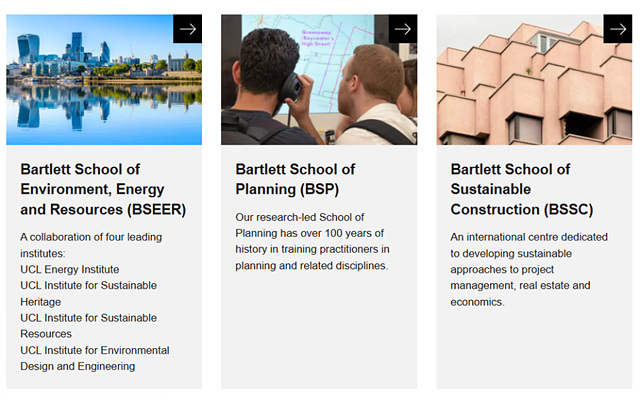The image size is (640, 400).
Task: Click 'A collaboration of four leading institutes' text
Action: point(90,245)
